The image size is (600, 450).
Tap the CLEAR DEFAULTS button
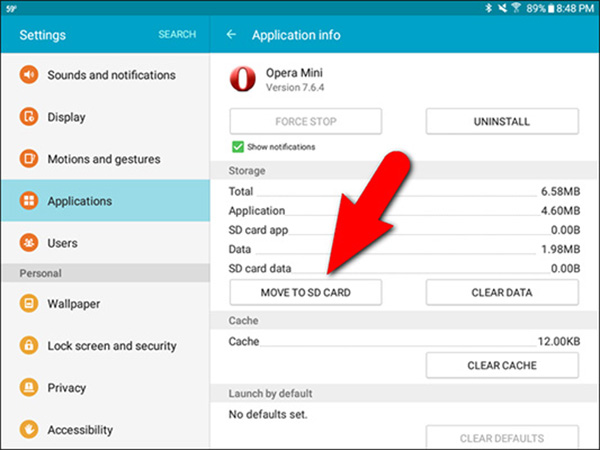[x=502, y=438]
